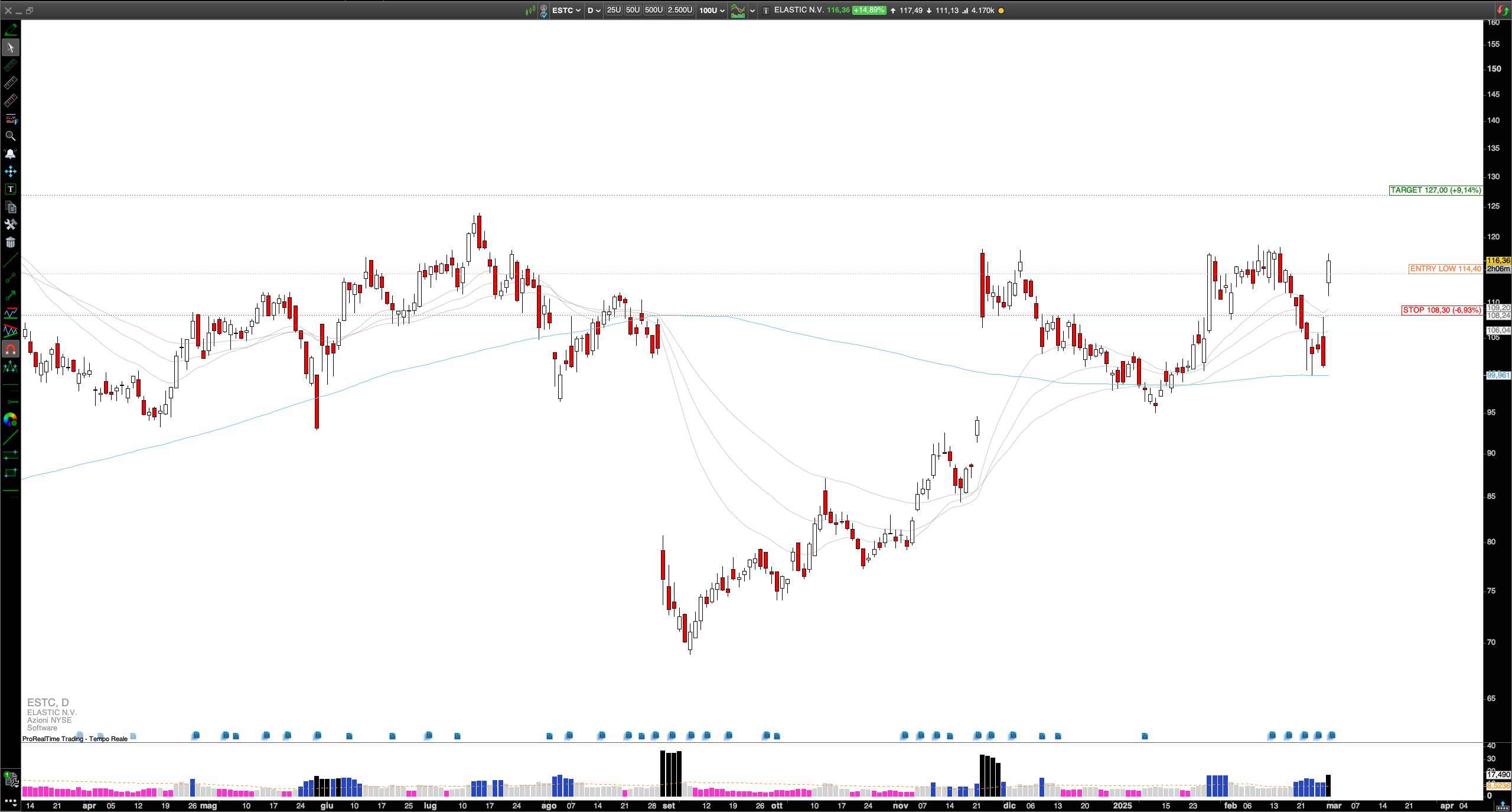This screenshot has width=1512, height=812.
Task: Click the ELASTIC N.V. info icon
Action: (x=765, y=11)
